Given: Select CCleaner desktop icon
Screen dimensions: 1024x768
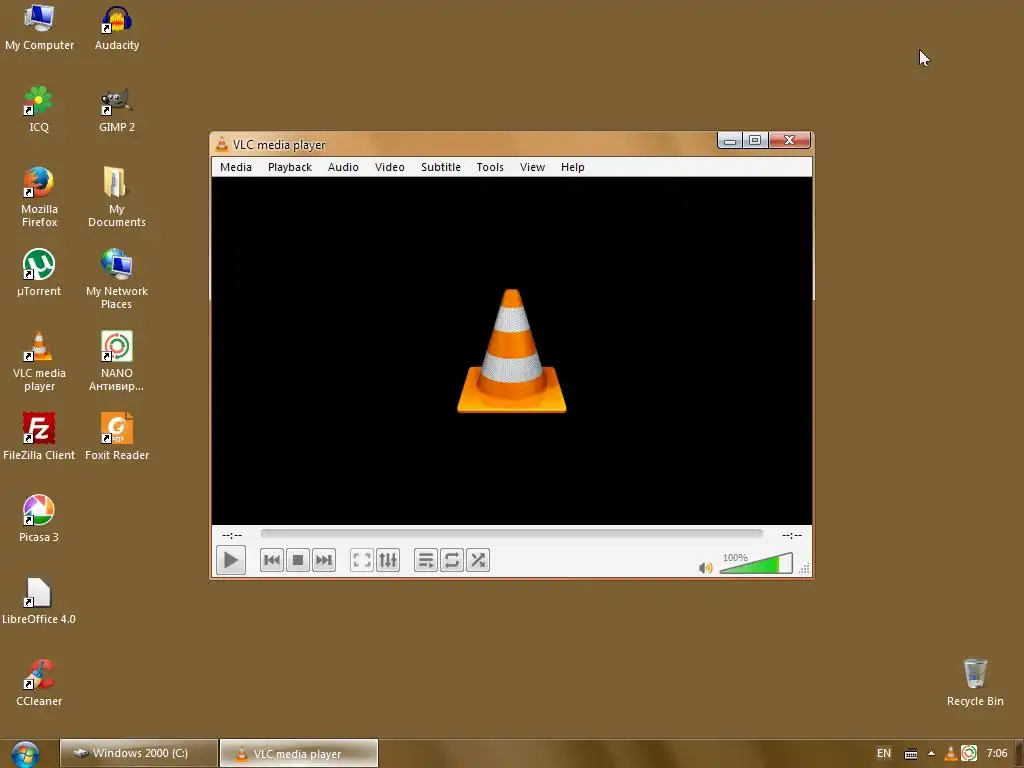Looking at the screenshot, I should coord(39,683).
